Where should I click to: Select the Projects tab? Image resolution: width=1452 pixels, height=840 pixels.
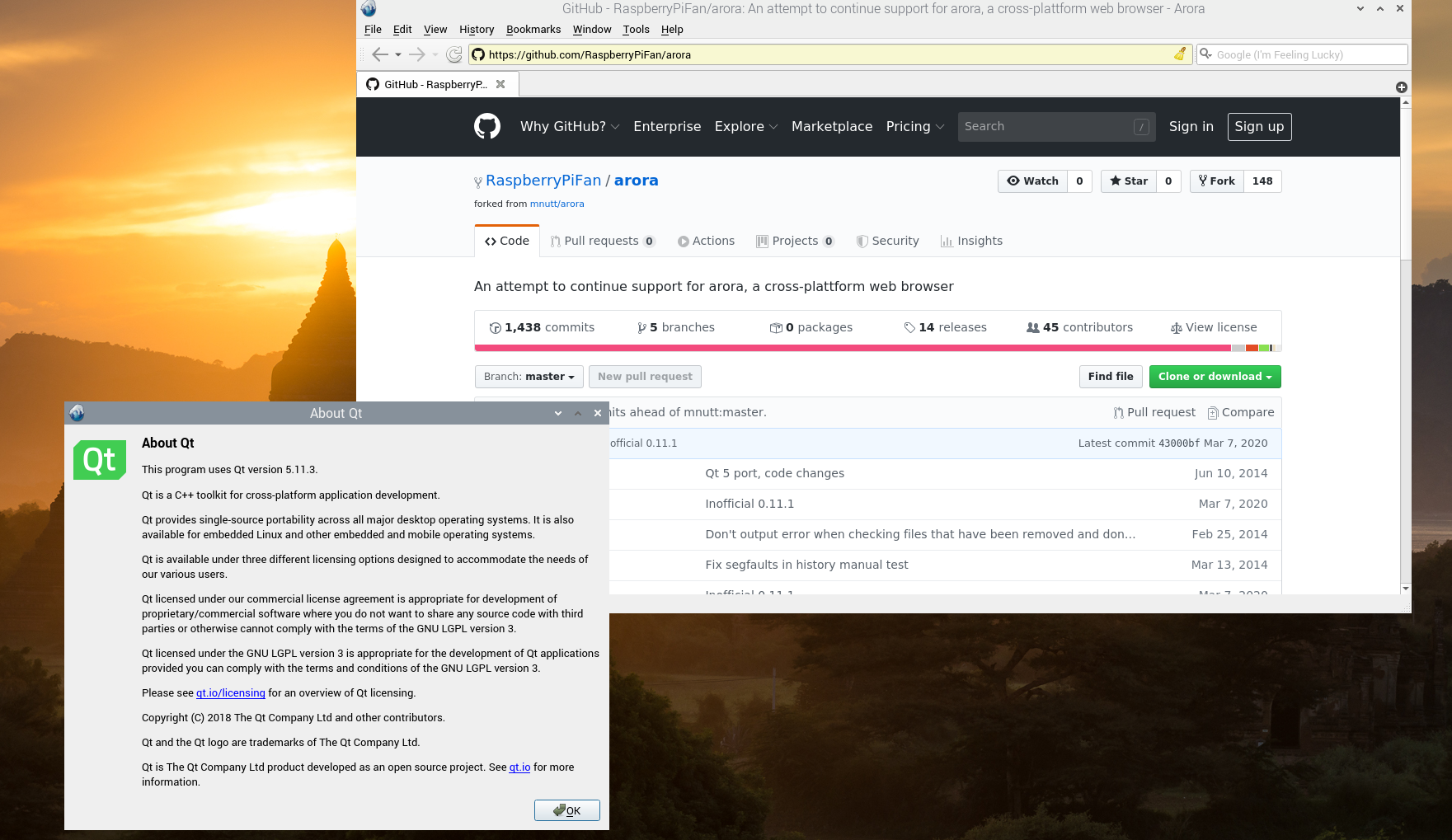click(796, 241)
